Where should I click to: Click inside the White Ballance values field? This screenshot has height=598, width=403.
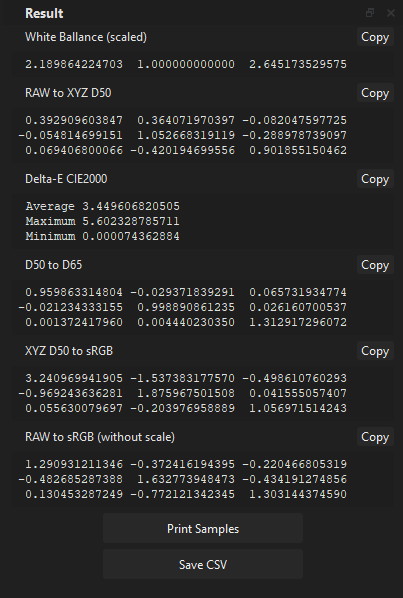203,64
